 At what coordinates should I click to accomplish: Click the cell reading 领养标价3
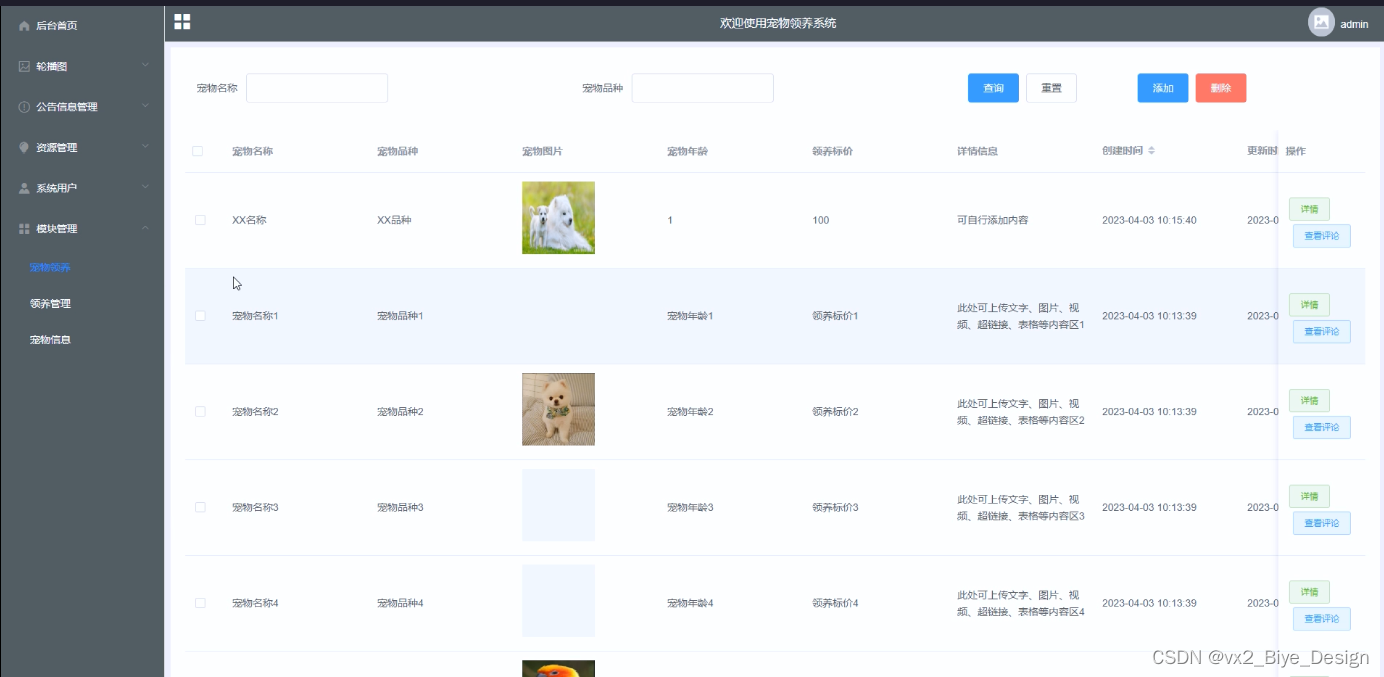coord(835,508)
